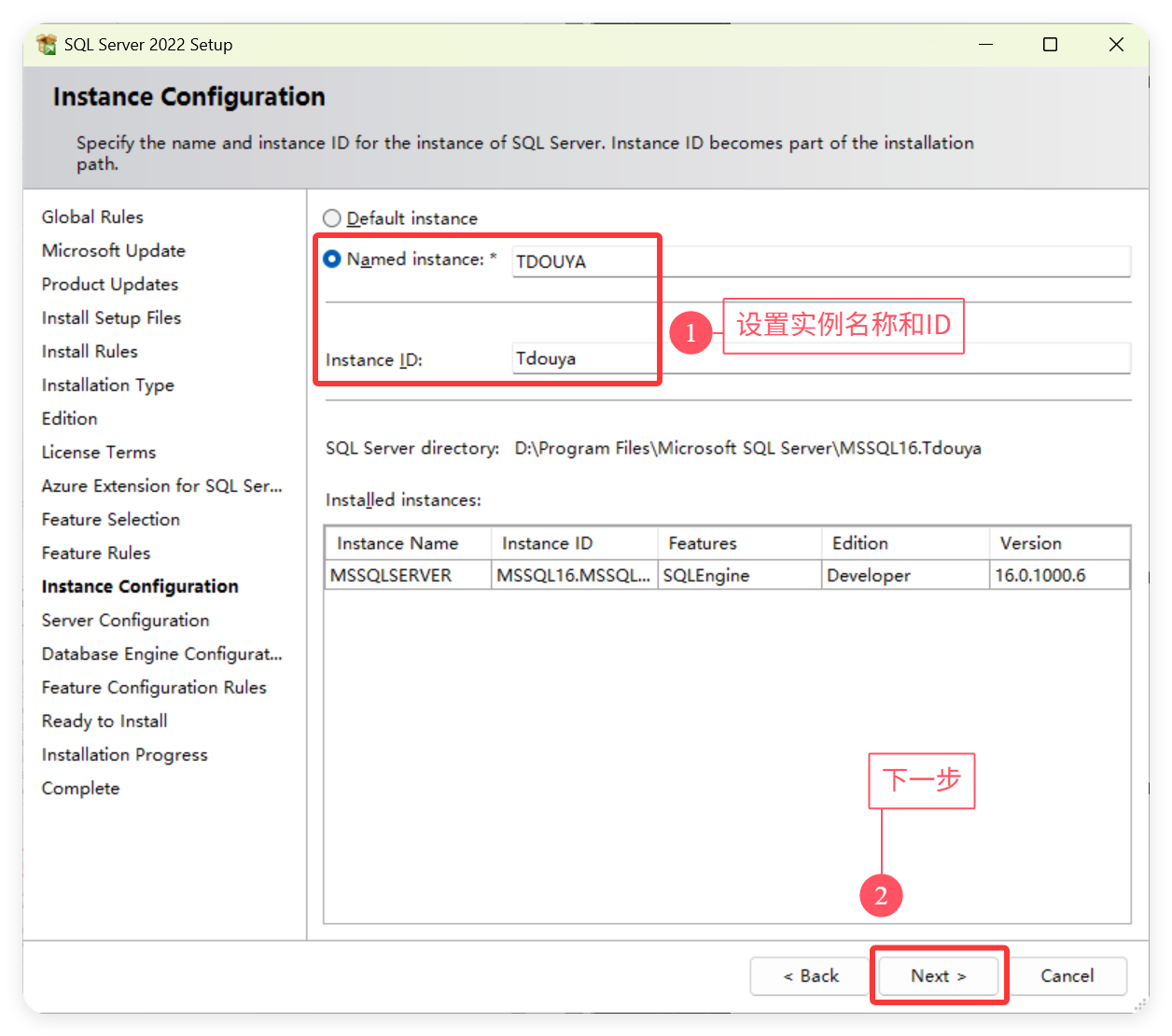Image resolution: width=1172 pixels, height=1036 pixels.
Task: Select Feature Rules step
Action: click(95, 553)
